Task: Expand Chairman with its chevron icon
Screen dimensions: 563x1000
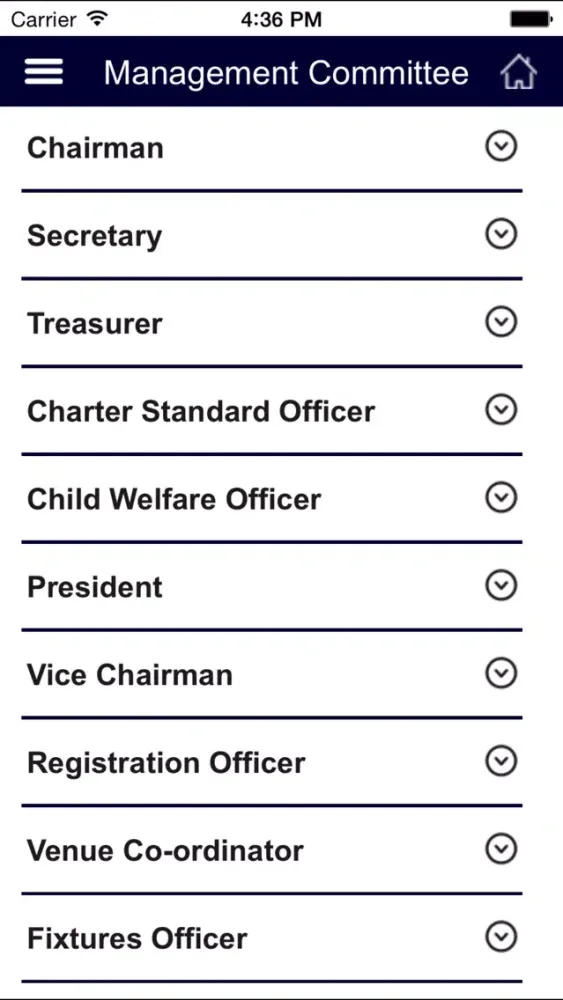Action: coord(501,147)
